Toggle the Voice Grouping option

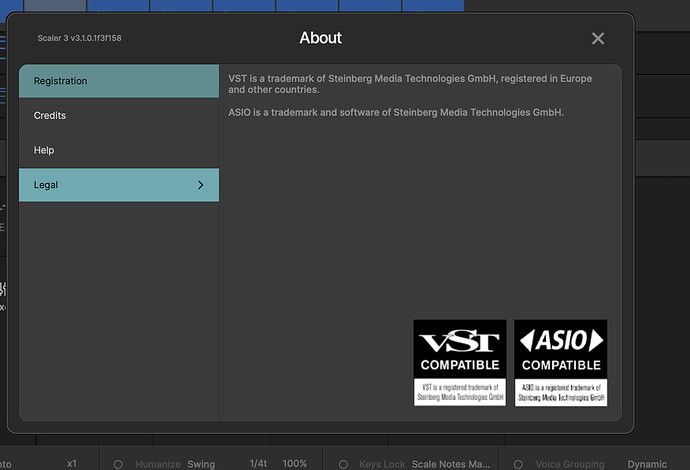pos(518,464)
